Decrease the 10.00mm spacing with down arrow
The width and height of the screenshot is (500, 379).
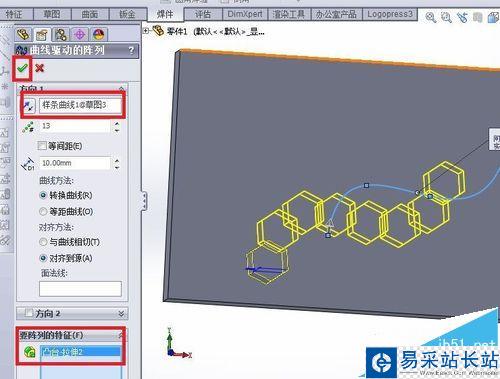[x=117, y=167]
